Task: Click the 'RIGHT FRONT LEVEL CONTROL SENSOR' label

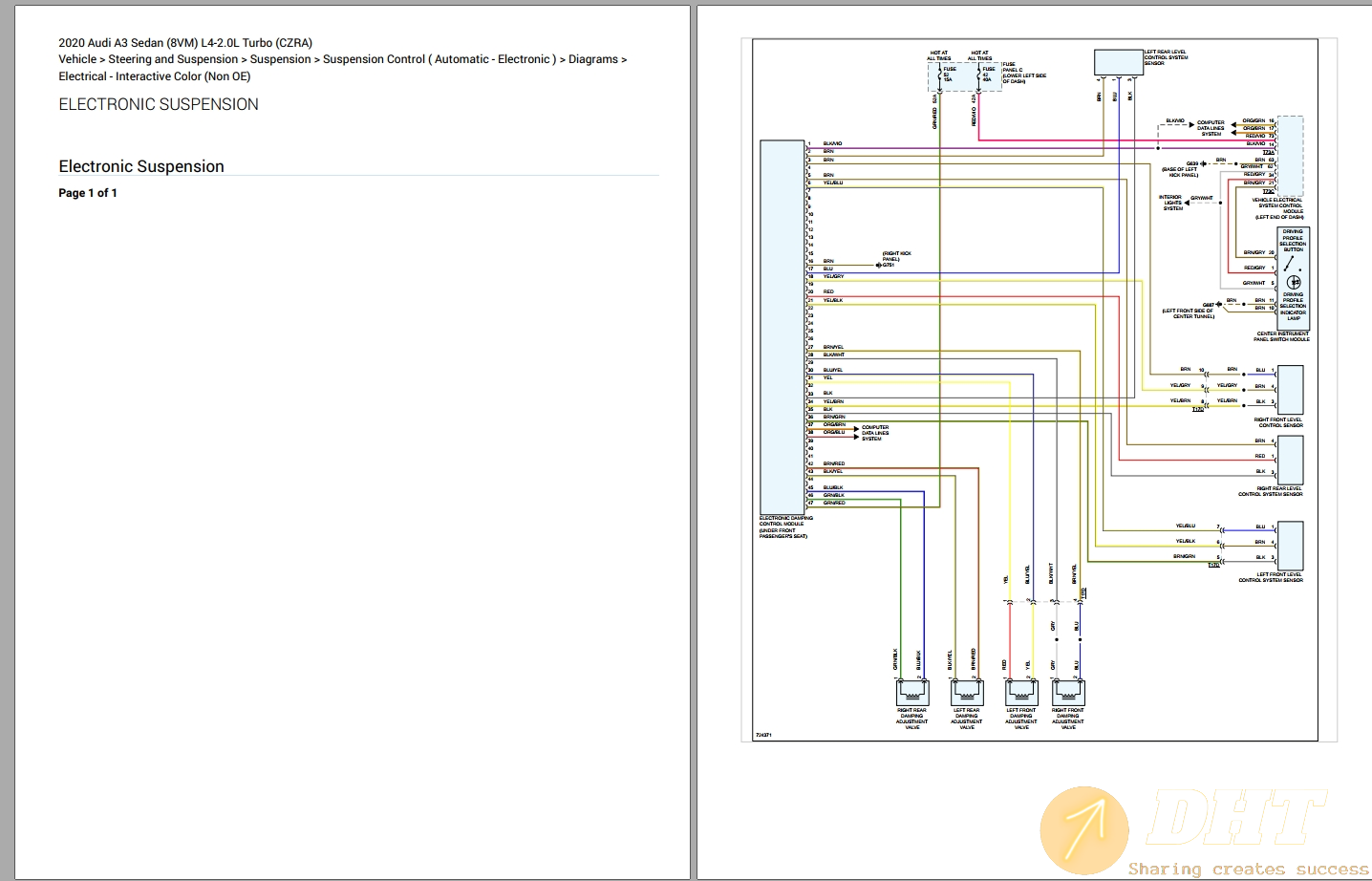Action: 1280,422
